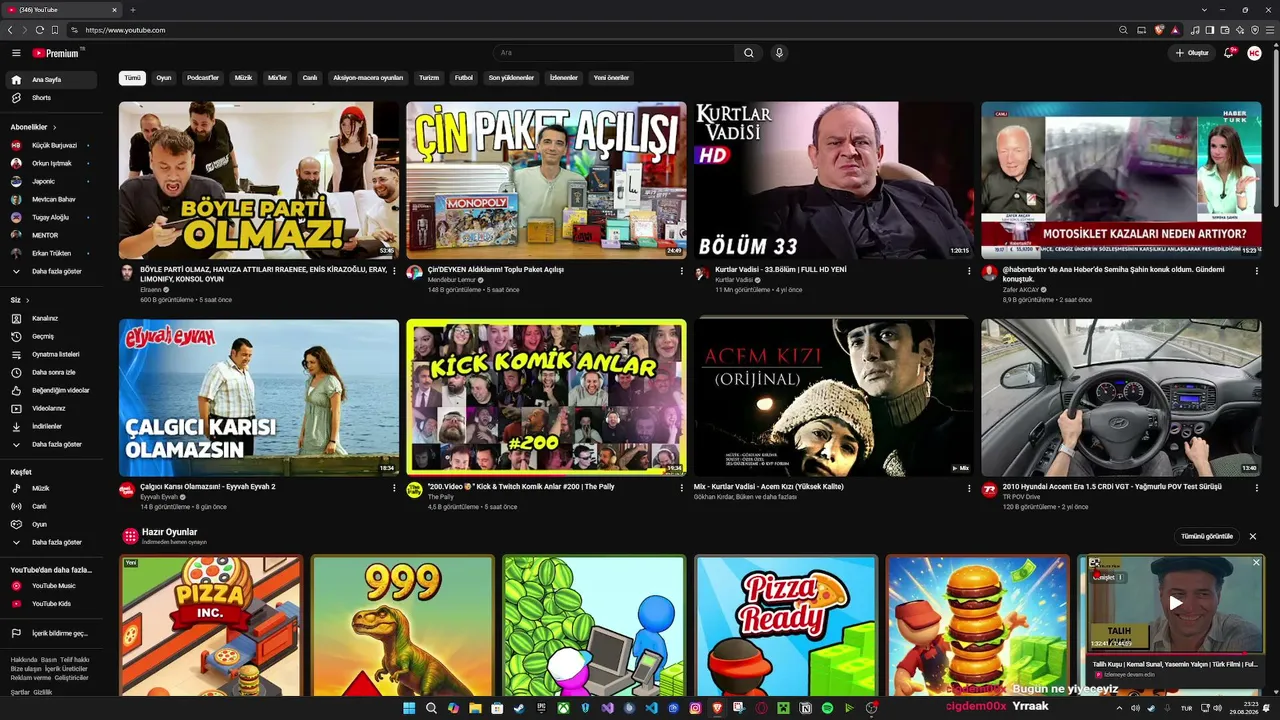
Task: Expand Daha fazla göster under Siz
Action: (x=52, y=444)
